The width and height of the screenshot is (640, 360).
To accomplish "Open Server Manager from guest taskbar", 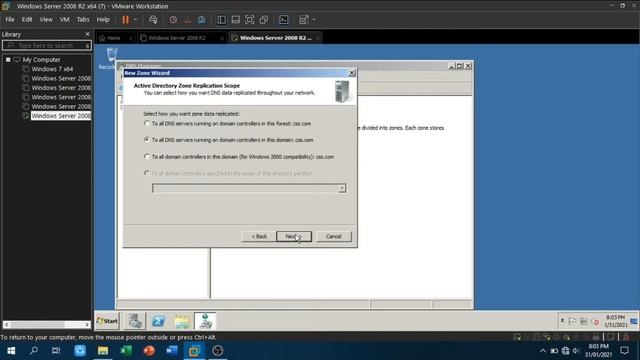I will 135,321.
